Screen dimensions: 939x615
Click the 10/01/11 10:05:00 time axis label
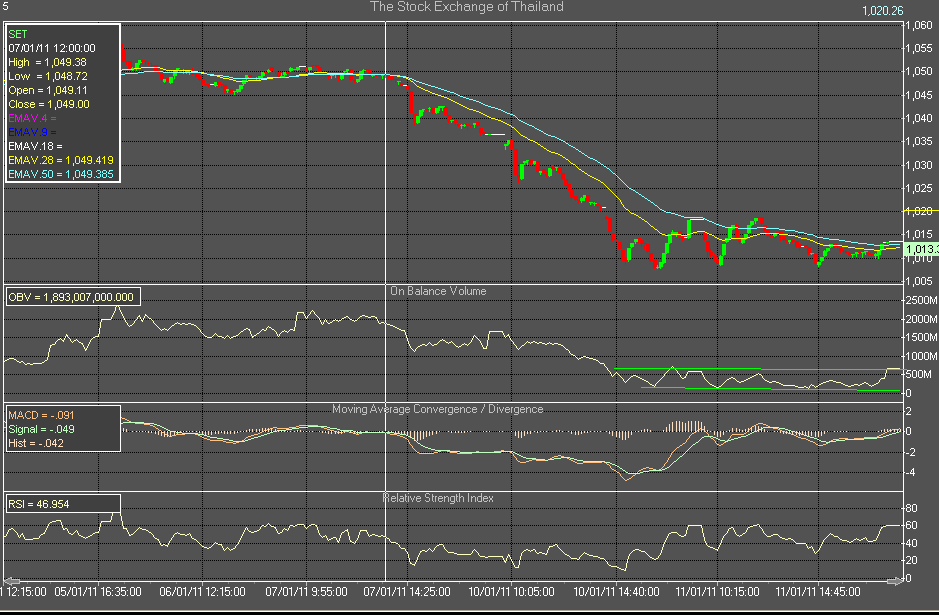coord(511,592)
